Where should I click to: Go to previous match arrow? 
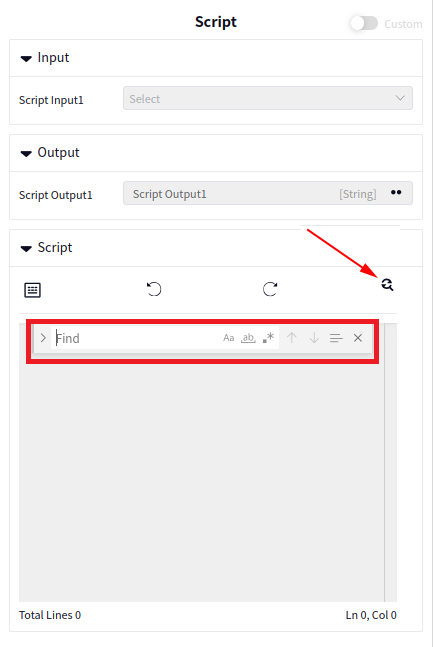click(292, 338)
